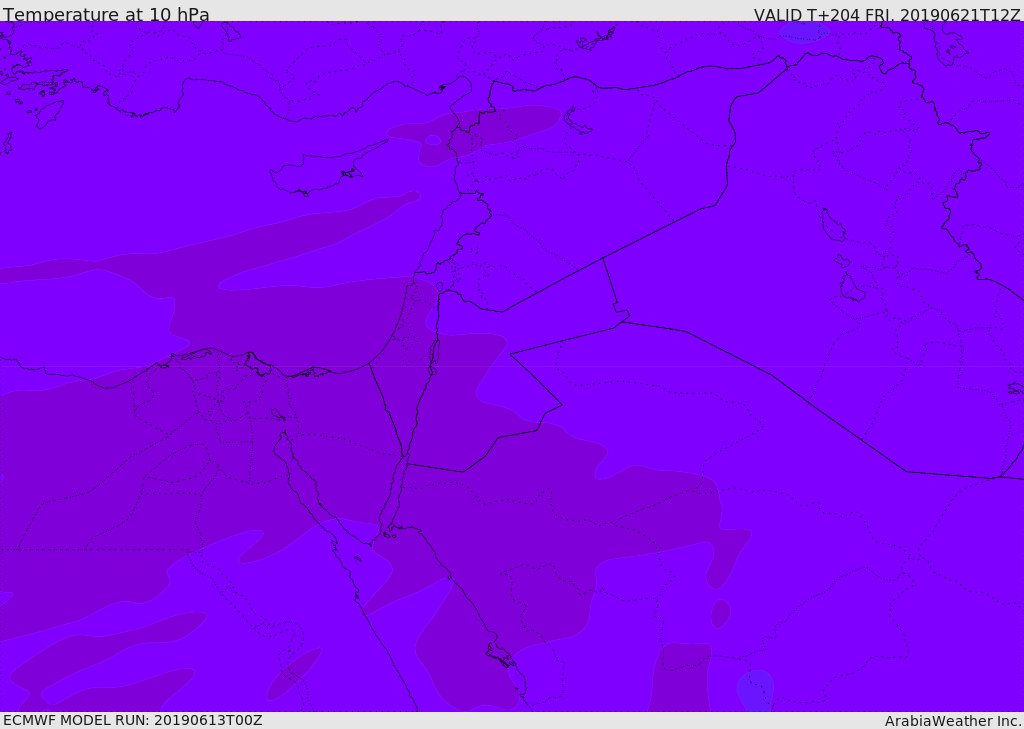Click the light blue patch at bottom edge
Image resolution: width=1024 pixels, height=729 pixels.
pyautogui.click(x=756, y=690)
